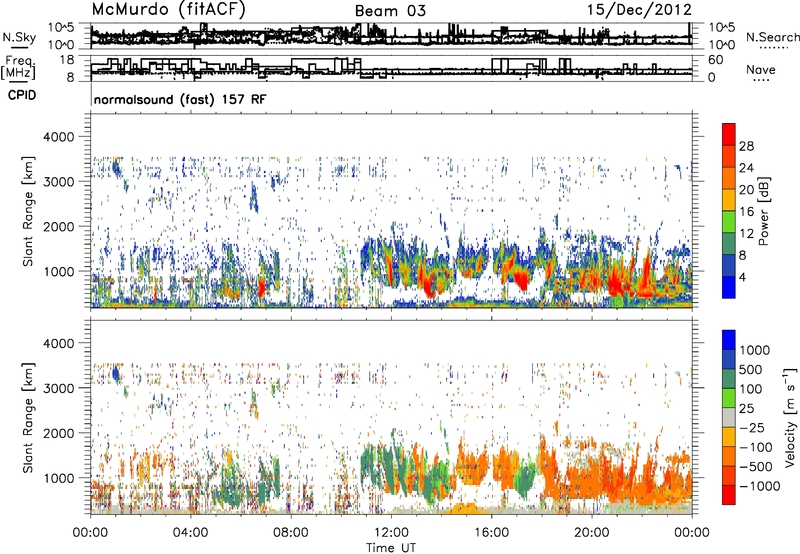Click the '100' label on the Velocity colorbar
The width and height of the screenshot is (800, 554).
click(750, 389)
